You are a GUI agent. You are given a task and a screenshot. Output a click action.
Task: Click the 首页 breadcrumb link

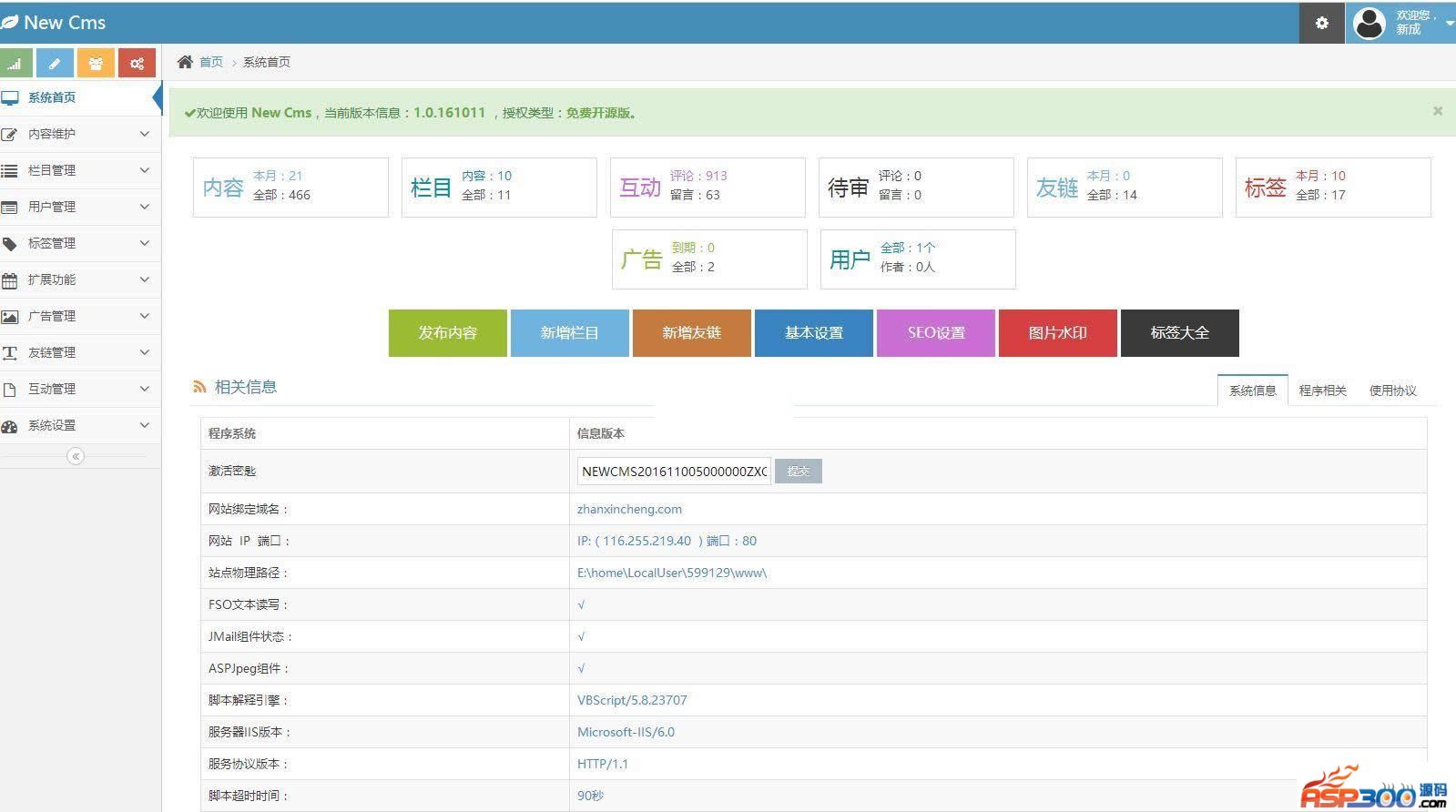tap(211, 62)
